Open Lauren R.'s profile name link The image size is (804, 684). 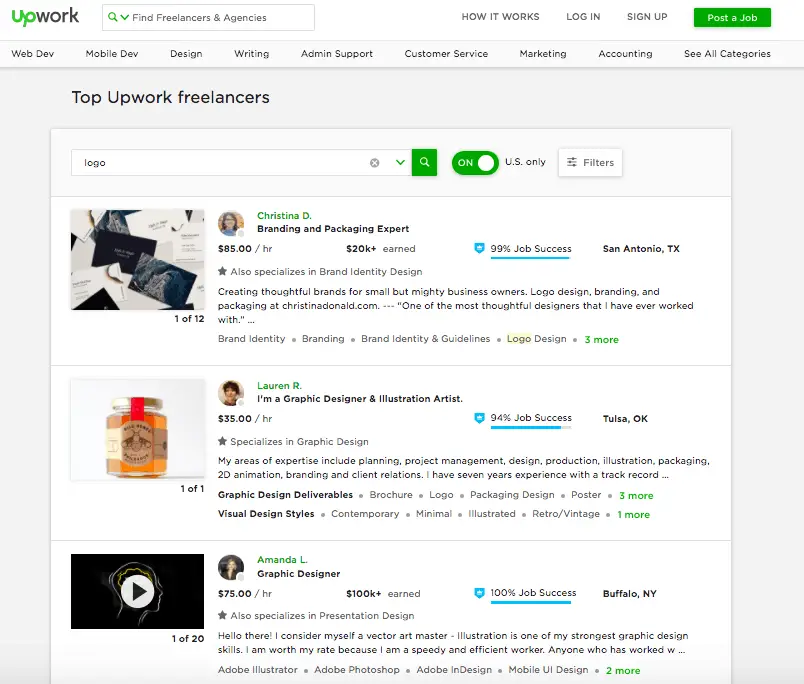[279, 386]
